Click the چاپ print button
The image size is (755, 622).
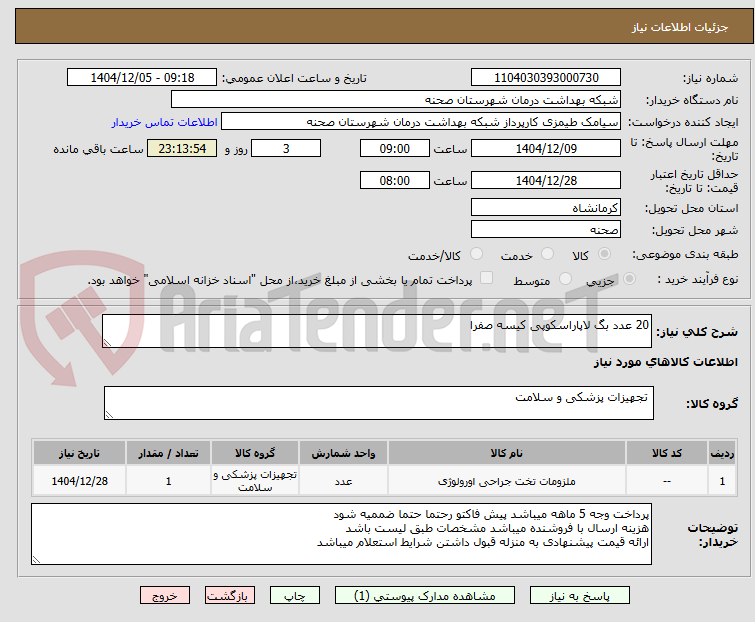pyautogui.click(x=294, y=596)
